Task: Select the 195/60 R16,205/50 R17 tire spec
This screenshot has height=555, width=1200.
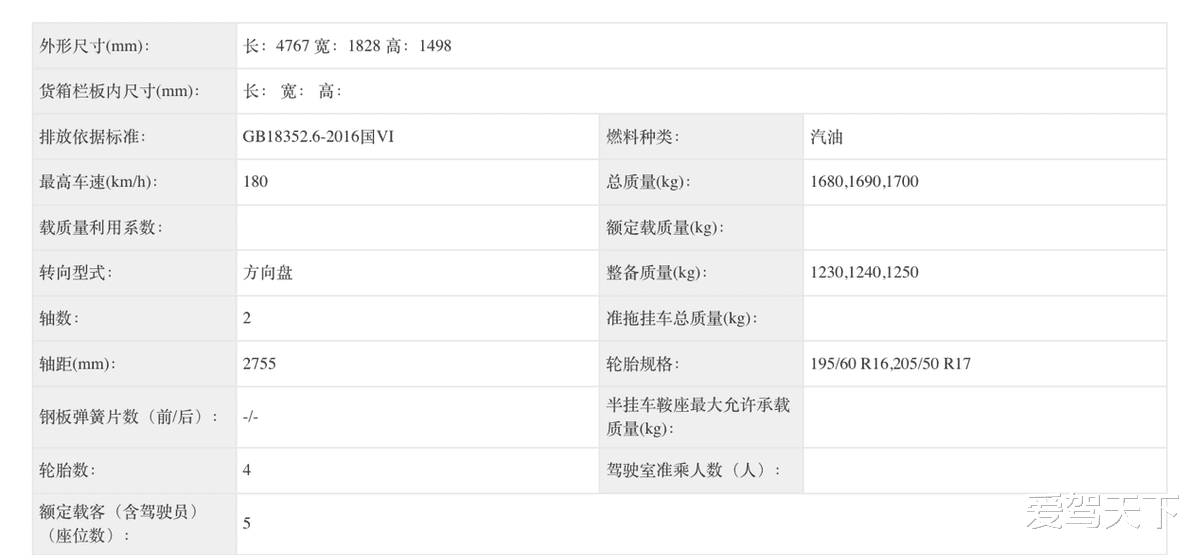Action: point(890,364)
